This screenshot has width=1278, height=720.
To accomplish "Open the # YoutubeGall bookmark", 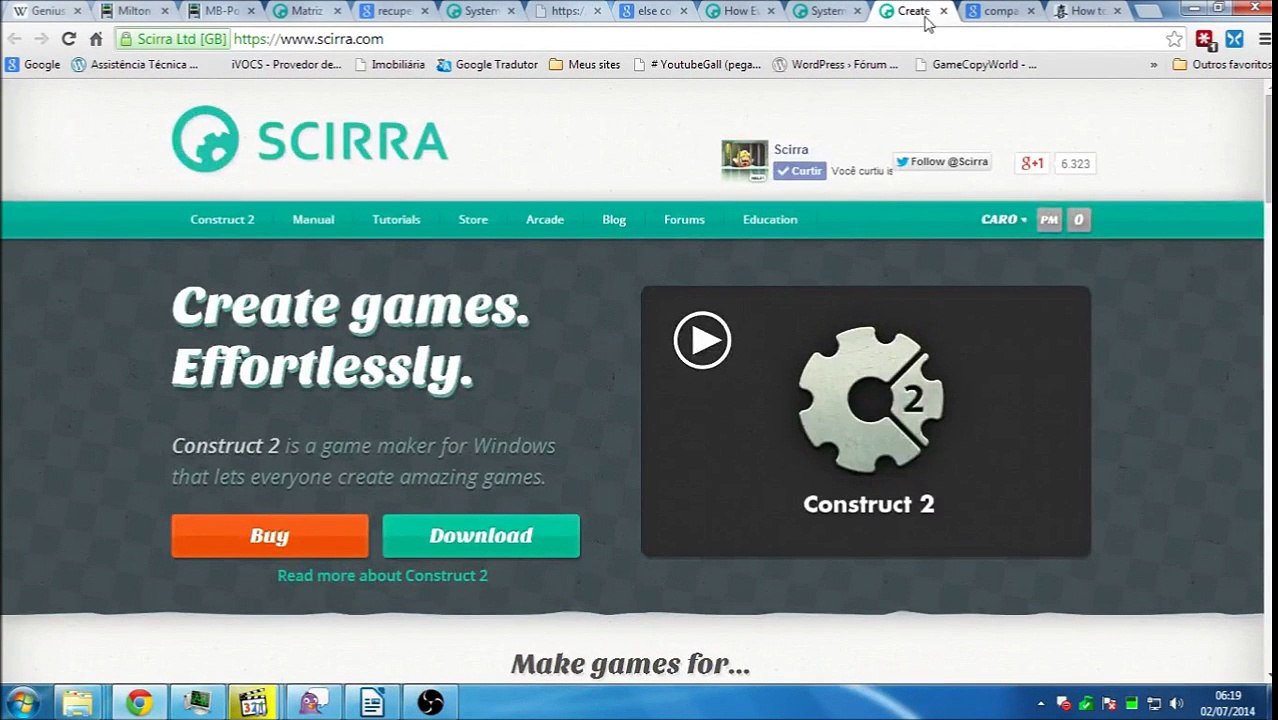I will pos(696,64).
